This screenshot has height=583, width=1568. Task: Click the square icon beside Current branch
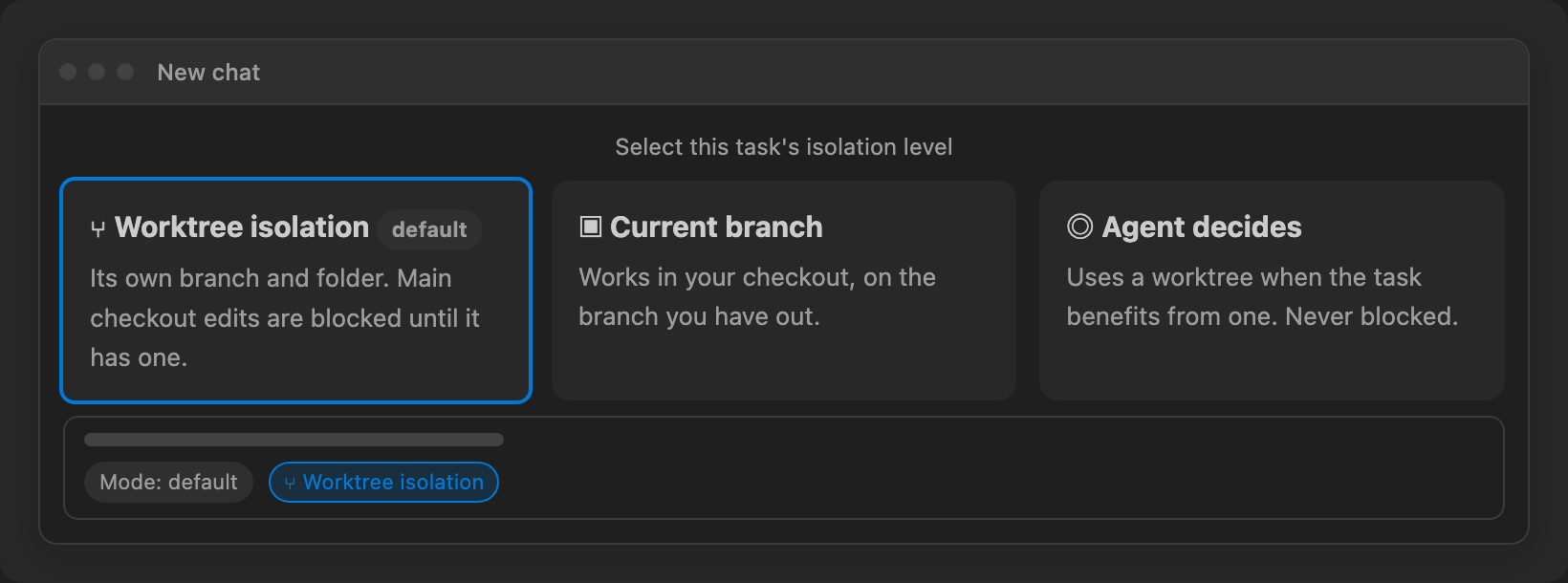tap(590, 227)
